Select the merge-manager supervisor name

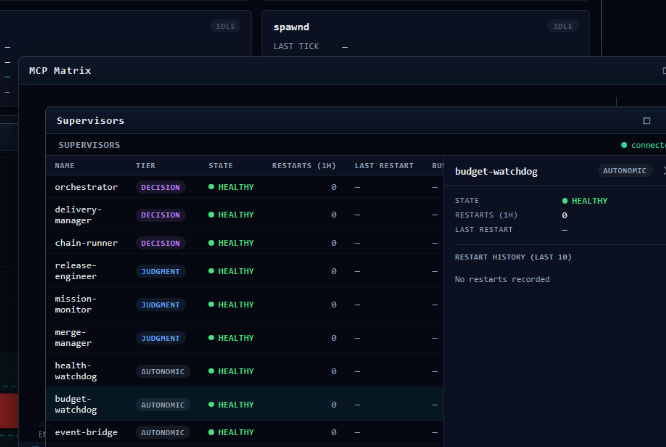point(73,338)
